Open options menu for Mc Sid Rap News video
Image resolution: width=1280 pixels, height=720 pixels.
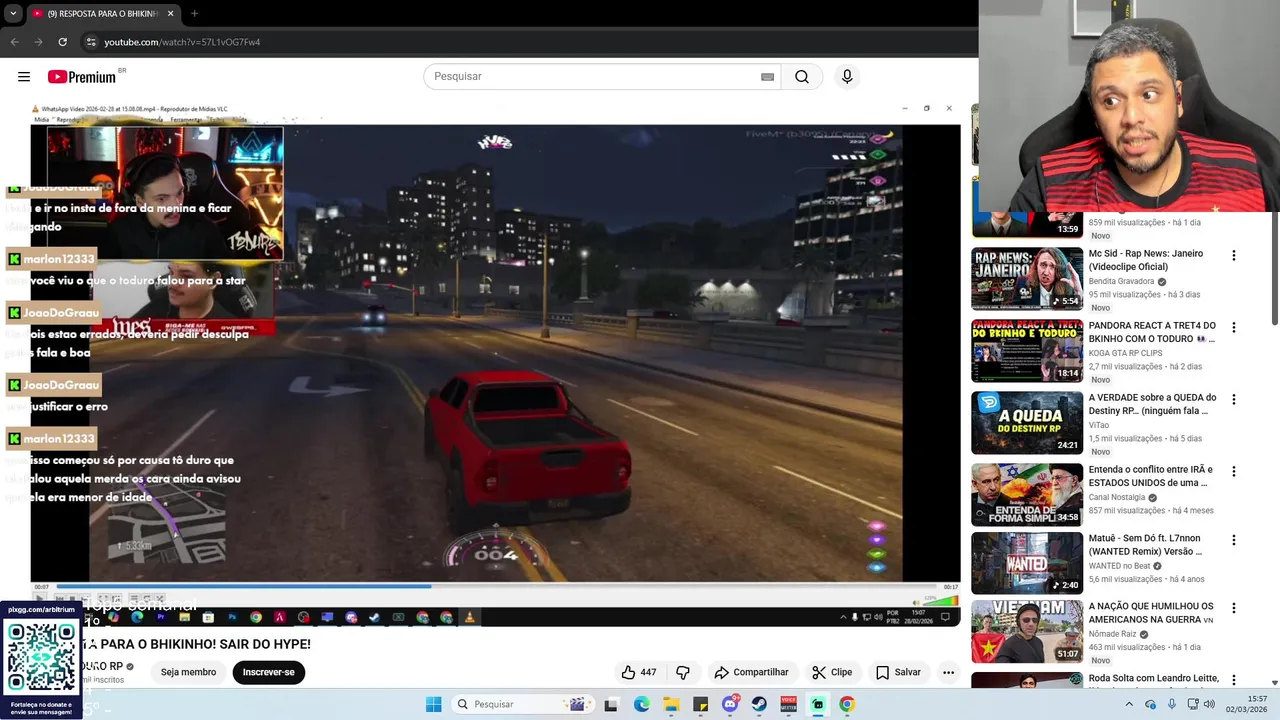click(1233, 256)
